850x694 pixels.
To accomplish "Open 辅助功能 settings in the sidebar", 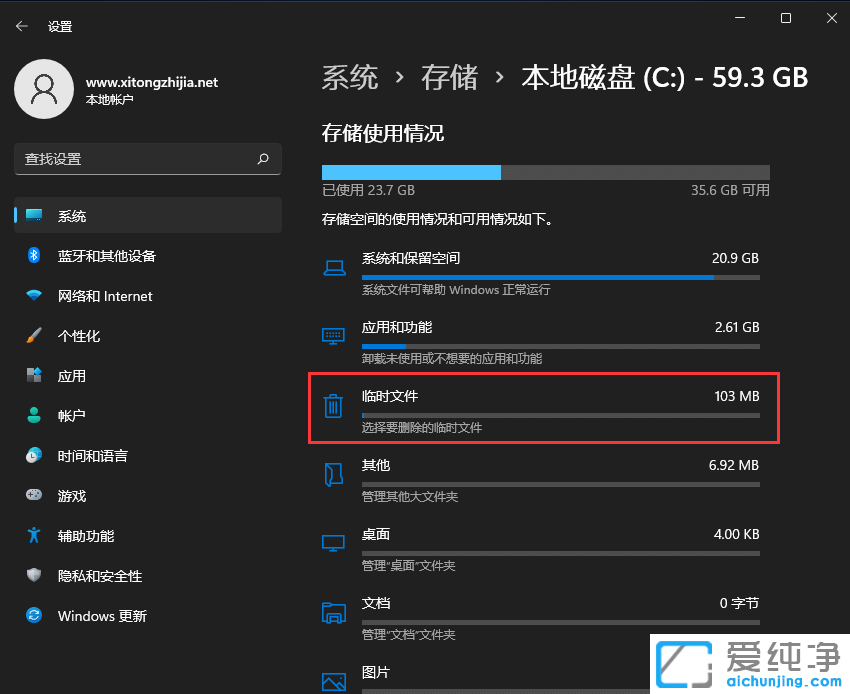I will [86, 536].
